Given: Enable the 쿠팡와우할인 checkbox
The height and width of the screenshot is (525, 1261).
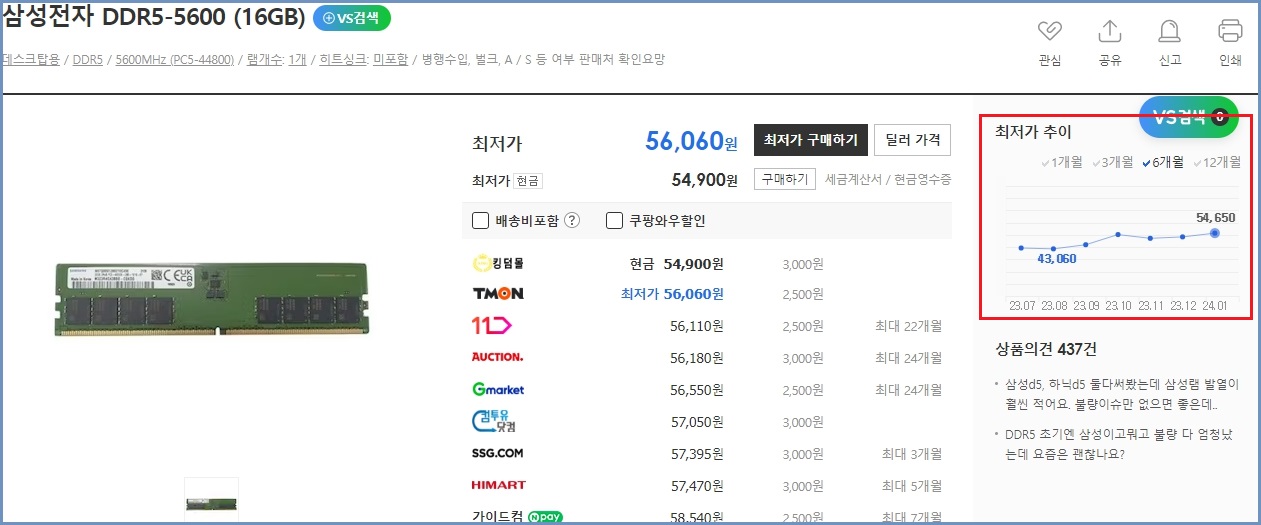Looking at the screenshot, I should [x=615, y=221].
